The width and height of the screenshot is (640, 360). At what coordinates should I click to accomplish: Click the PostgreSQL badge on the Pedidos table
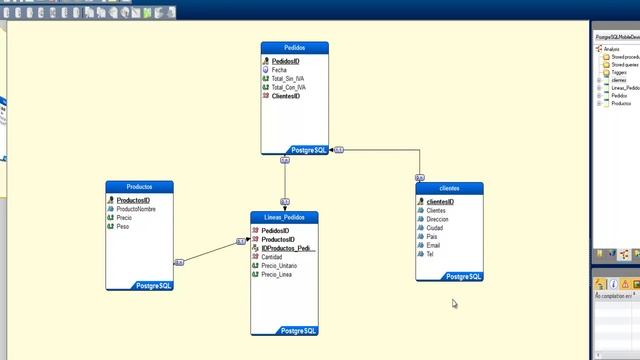coord(308,150)
